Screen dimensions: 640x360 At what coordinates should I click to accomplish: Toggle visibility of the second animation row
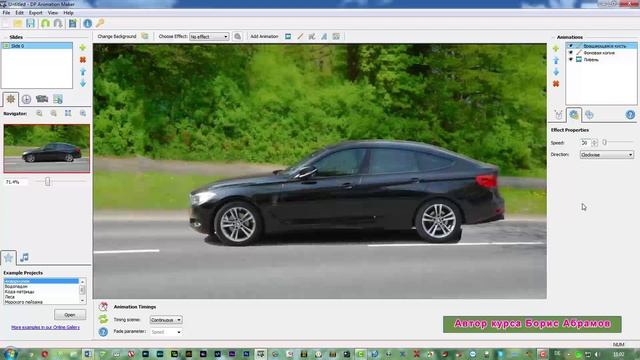571,53
